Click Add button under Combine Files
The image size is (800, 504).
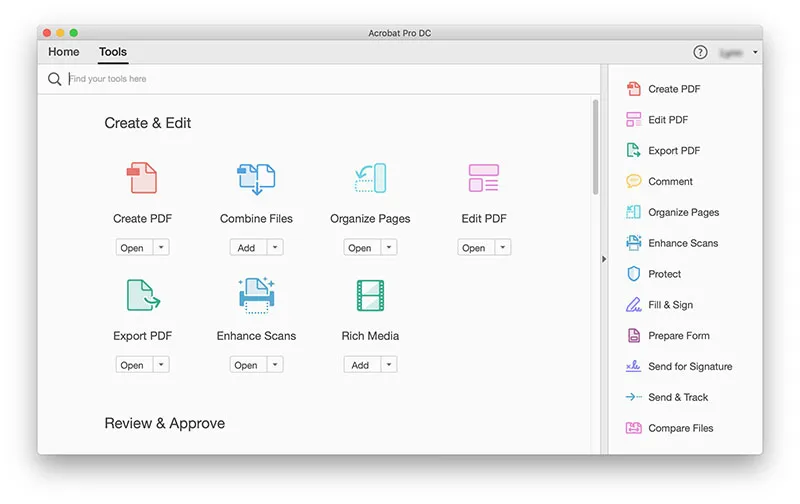pyautogui.click(x=248, y=247)
